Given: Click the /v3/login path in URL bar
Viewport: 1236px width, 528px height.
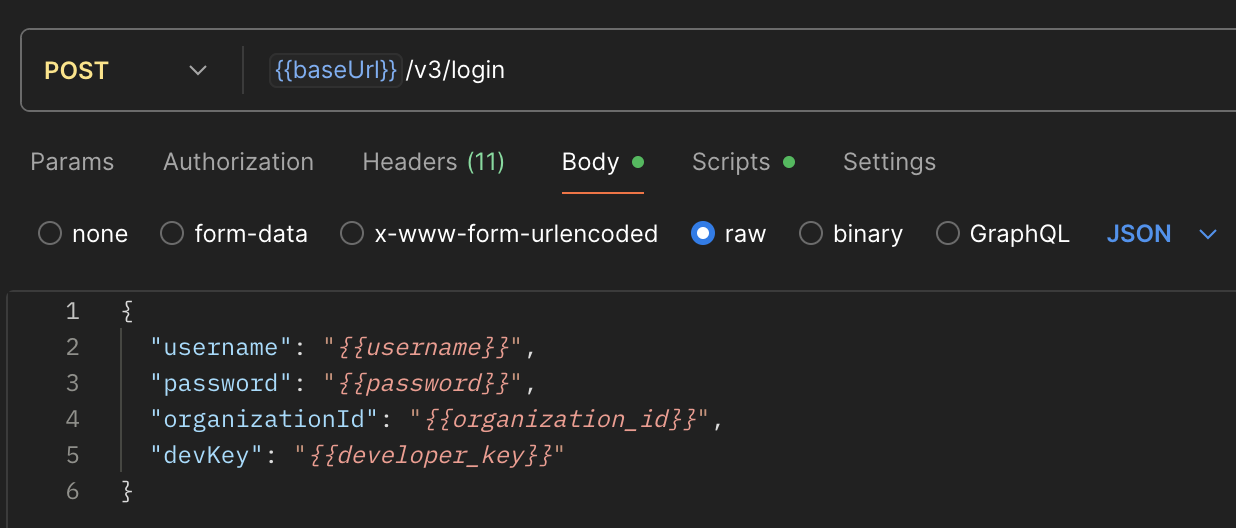Looking at the screenshot, I should tap(455, 71).
